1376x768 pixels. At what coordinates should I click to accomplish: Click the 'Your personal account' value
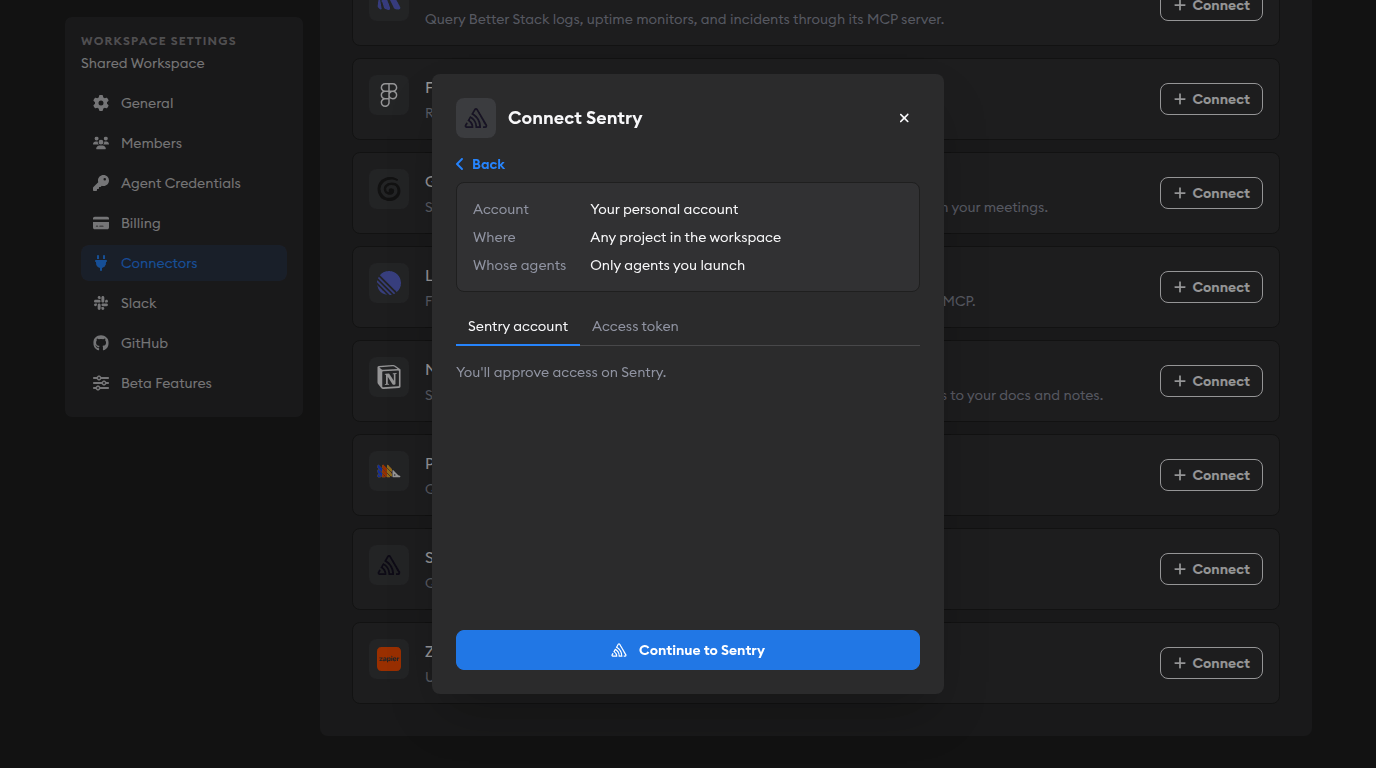click(664, 209)
